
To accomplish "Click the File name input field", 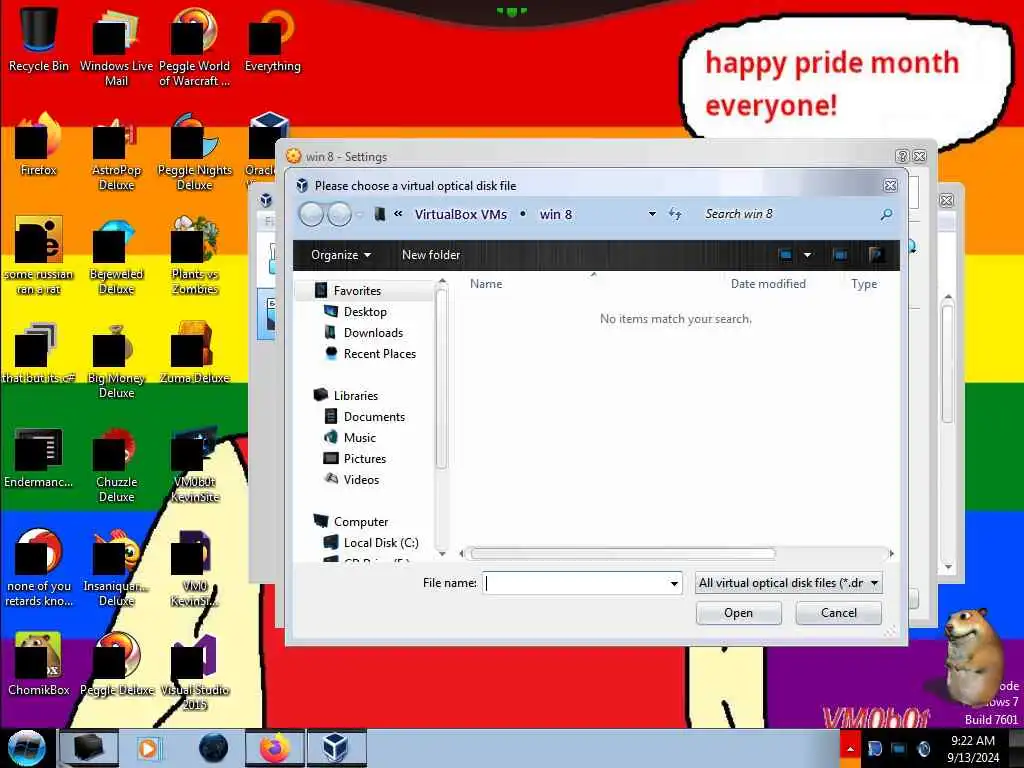I will tap(583, 583).
